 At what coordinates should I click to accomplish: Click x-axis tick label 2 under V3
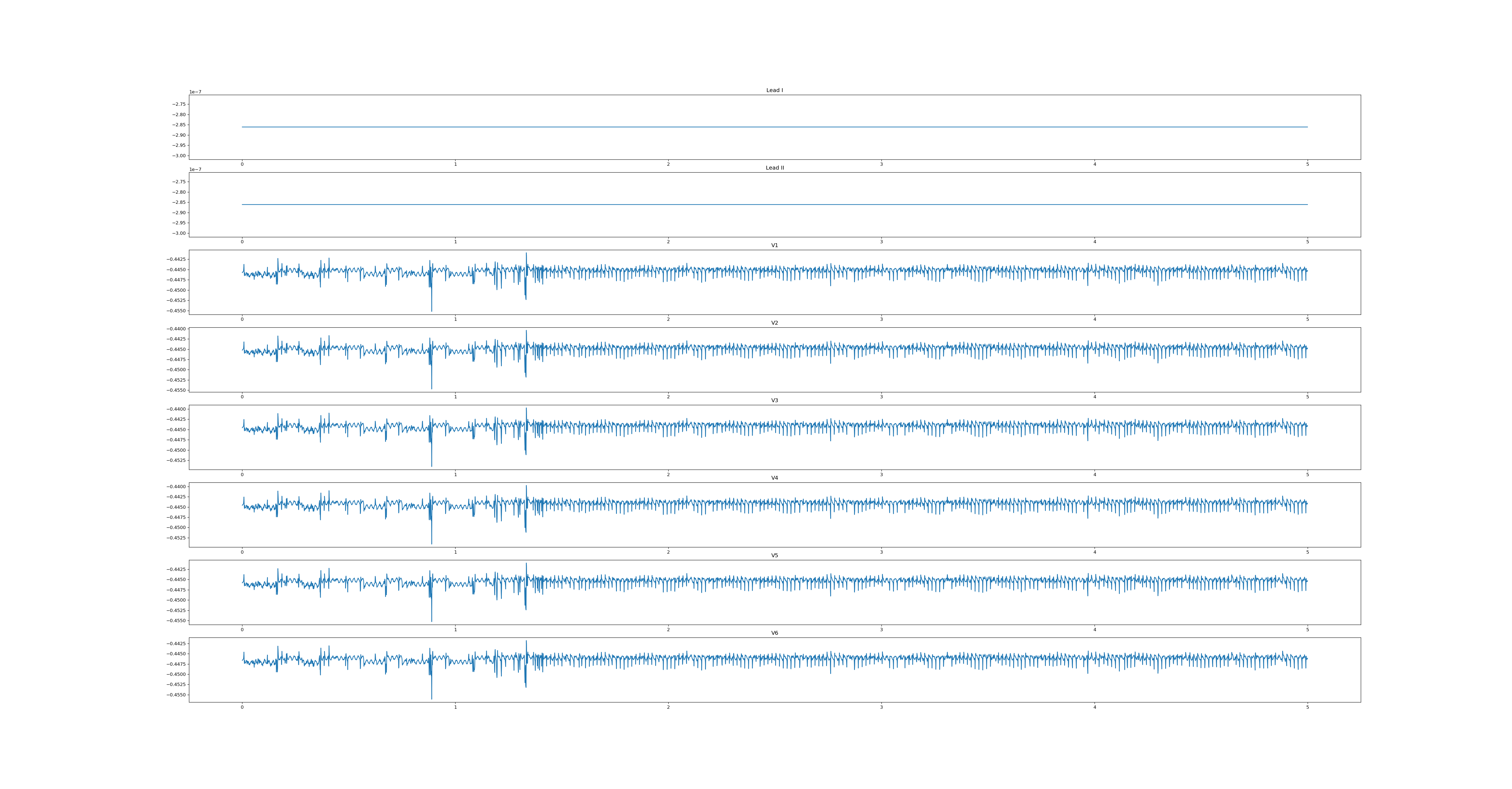click(668, 474)
